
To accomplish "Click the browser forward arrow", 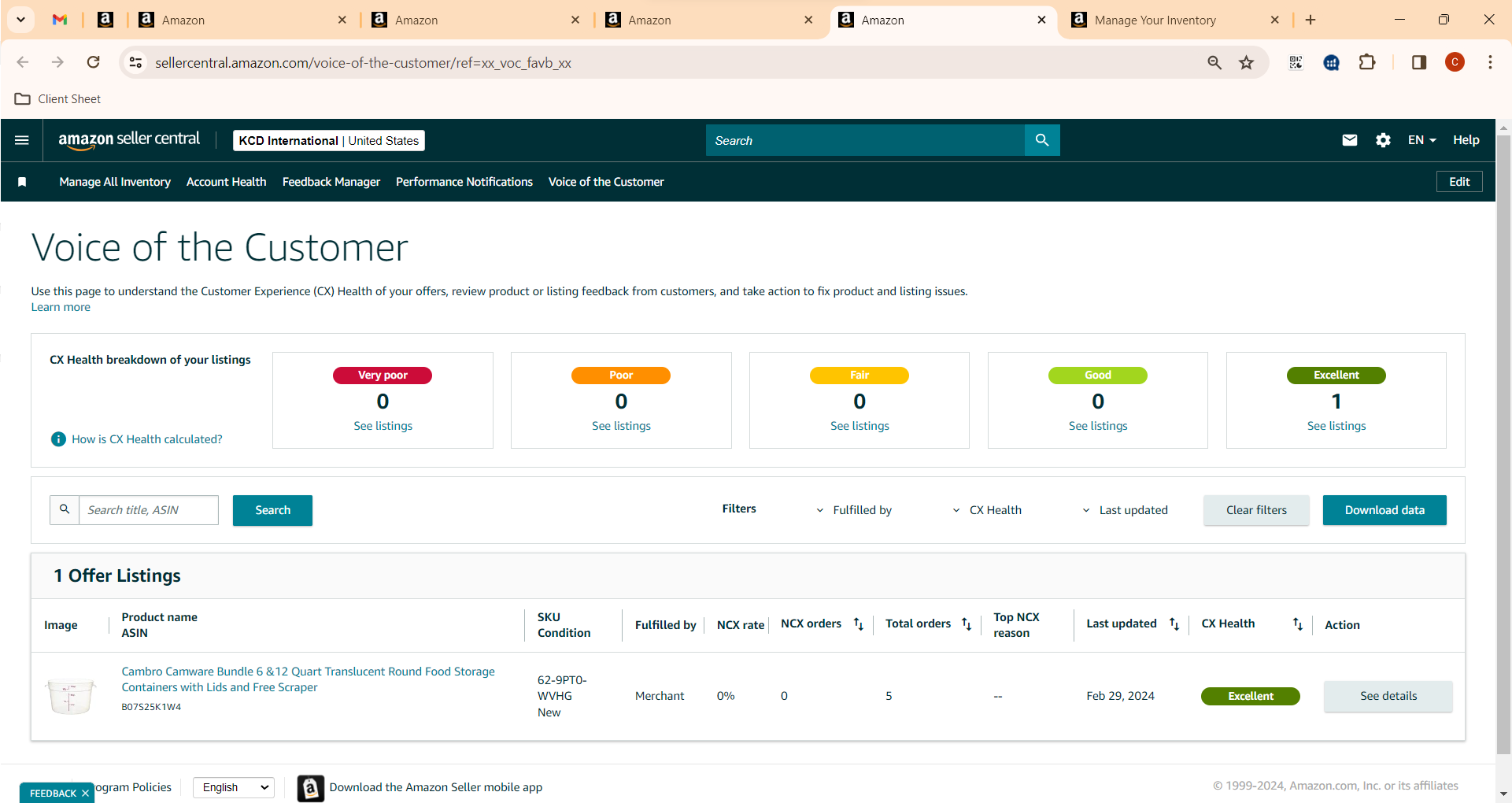I will 57,62.
